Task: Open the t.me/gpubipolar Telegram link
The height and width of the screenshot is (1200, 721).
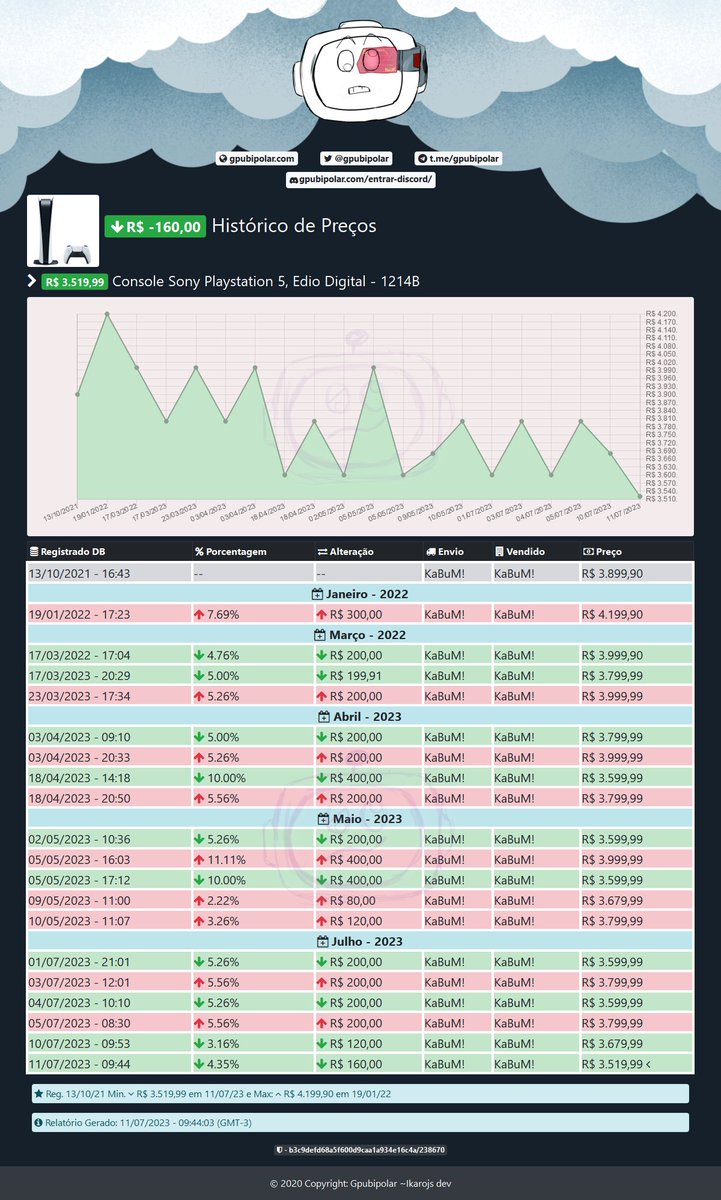Action: 458,158
